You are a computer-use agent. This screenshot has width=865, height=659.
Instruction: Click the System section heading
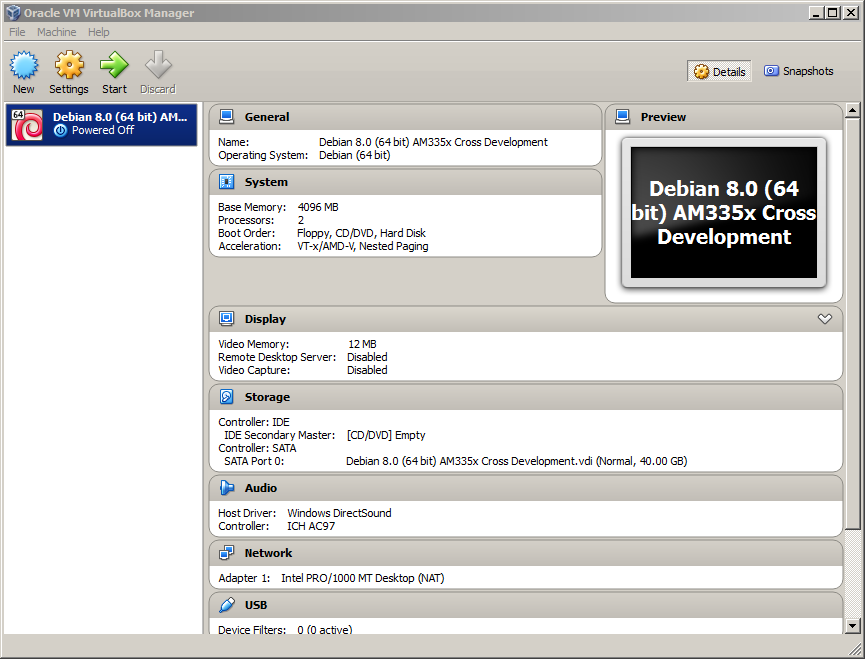[x=266, y=182]
